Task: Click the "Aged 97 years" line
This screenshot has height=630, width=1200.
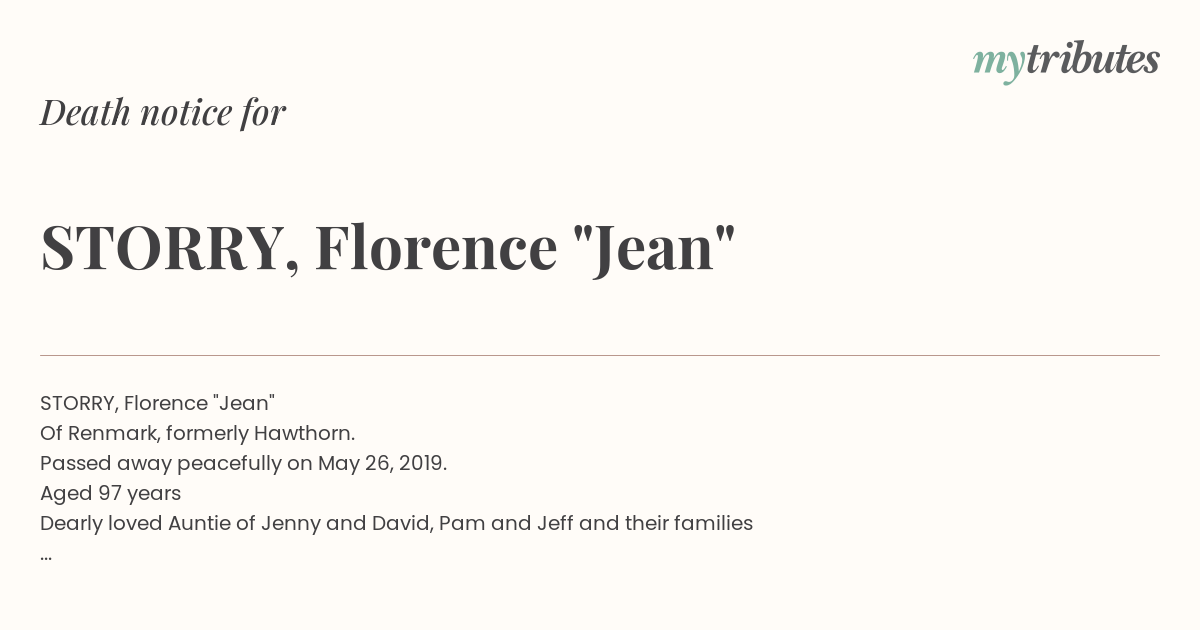Action: point(110,493)
